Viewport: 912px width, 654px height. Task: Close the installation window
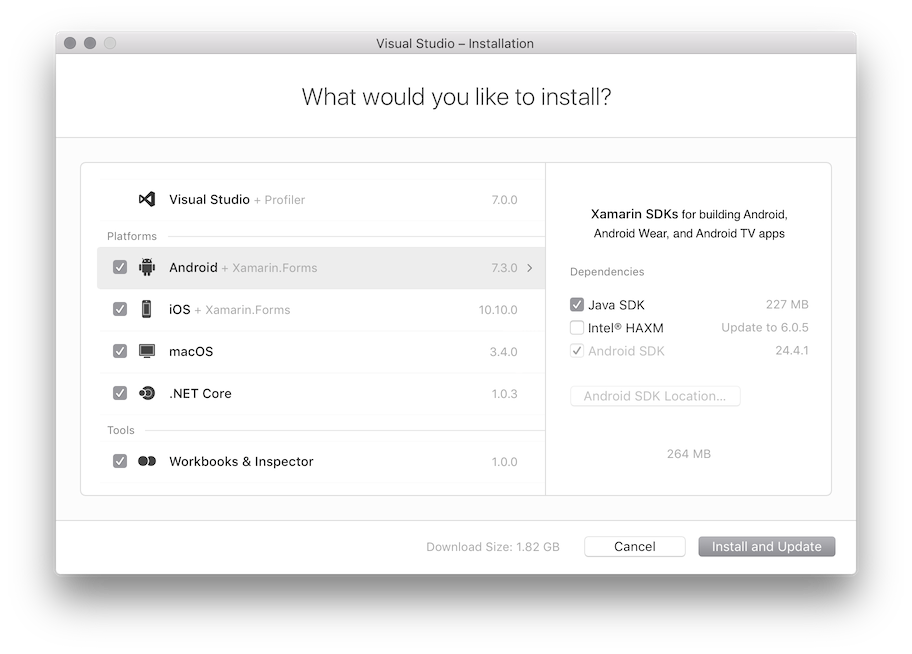point(70,43)
